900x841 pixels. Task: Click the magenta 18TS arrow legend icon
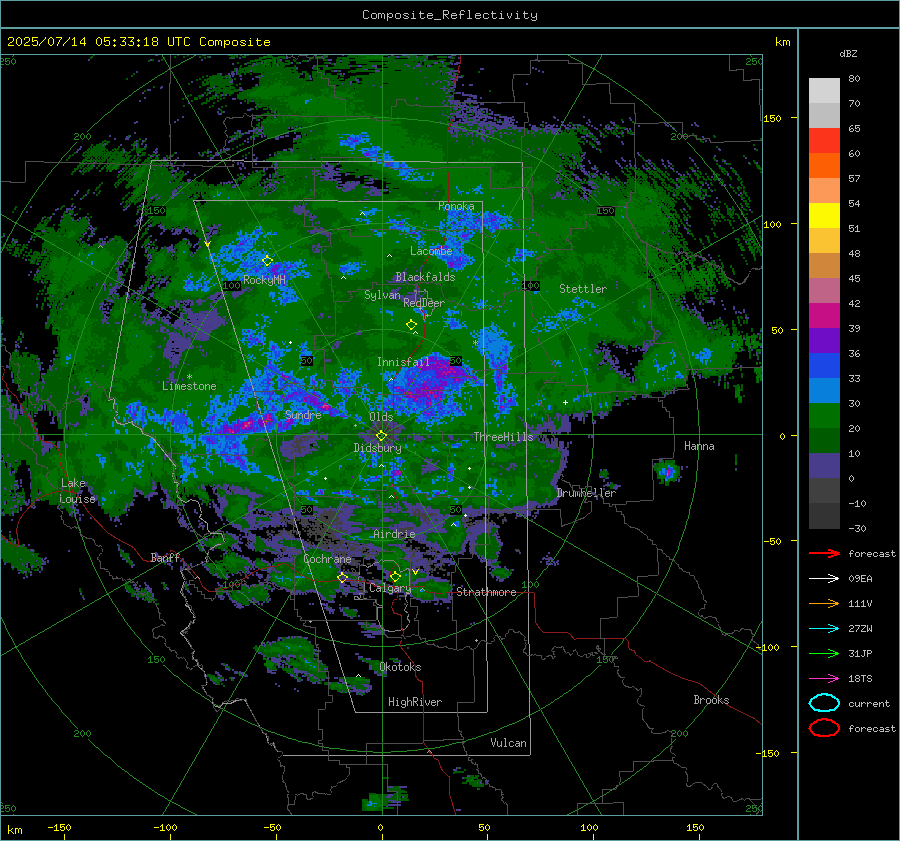824,679
